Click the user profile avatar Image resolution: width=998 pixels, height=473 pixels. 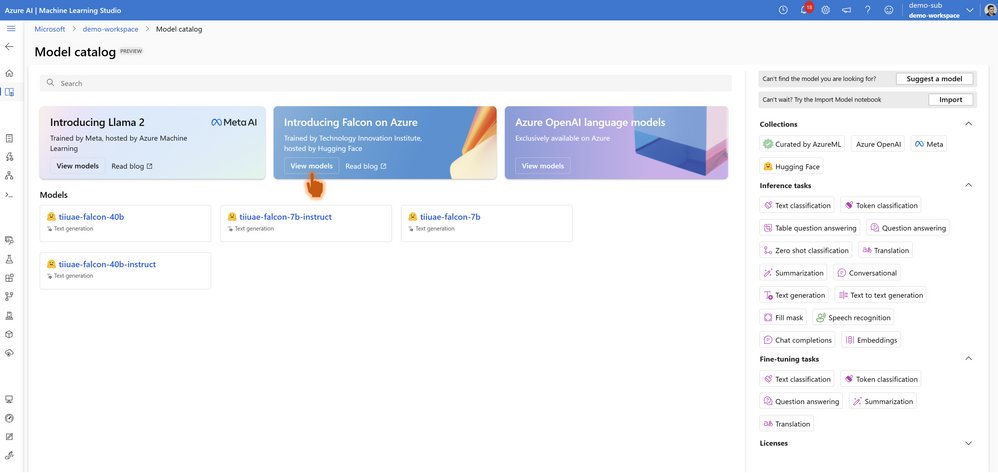(990, 10)
